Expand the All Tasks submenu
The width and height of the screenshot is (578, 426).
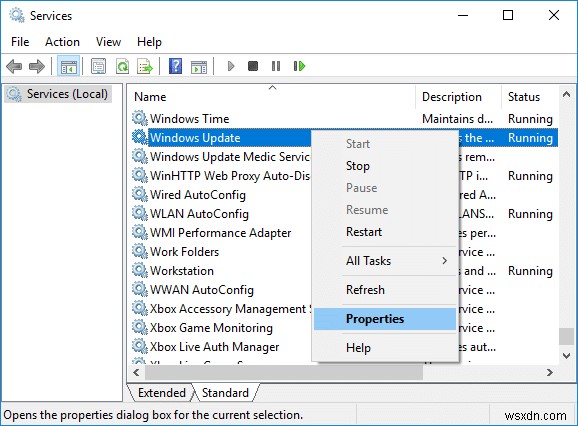(x=384, y=261)
